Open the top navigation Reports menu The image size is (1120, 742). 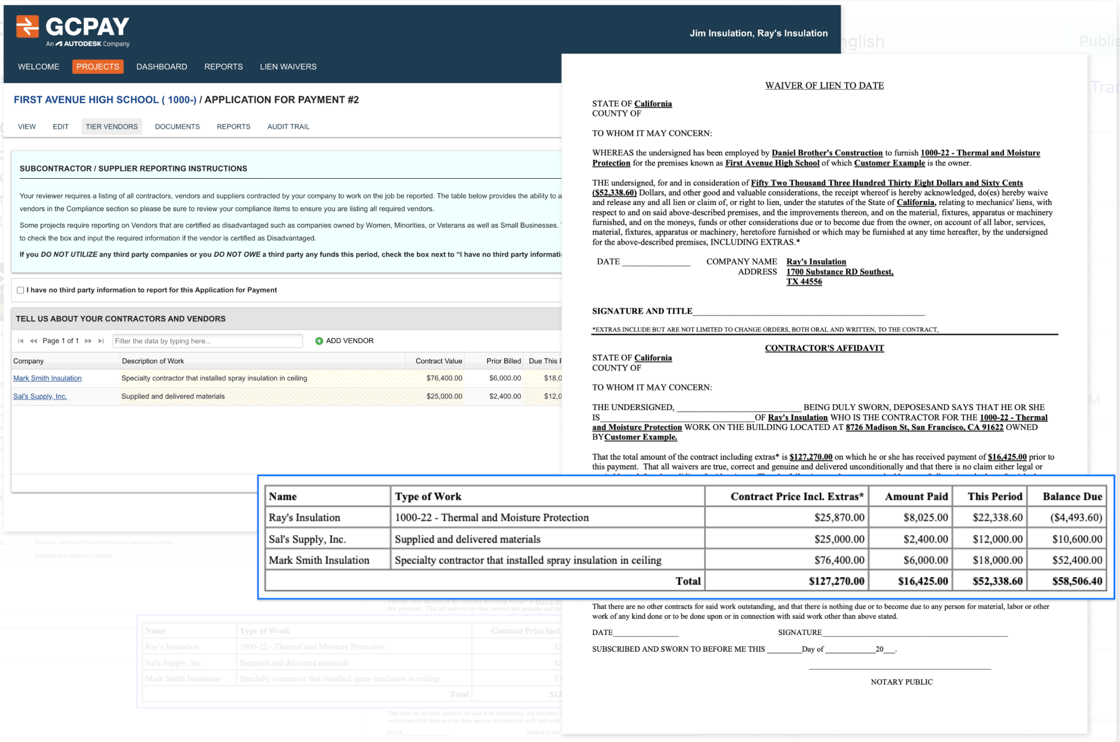223,67
